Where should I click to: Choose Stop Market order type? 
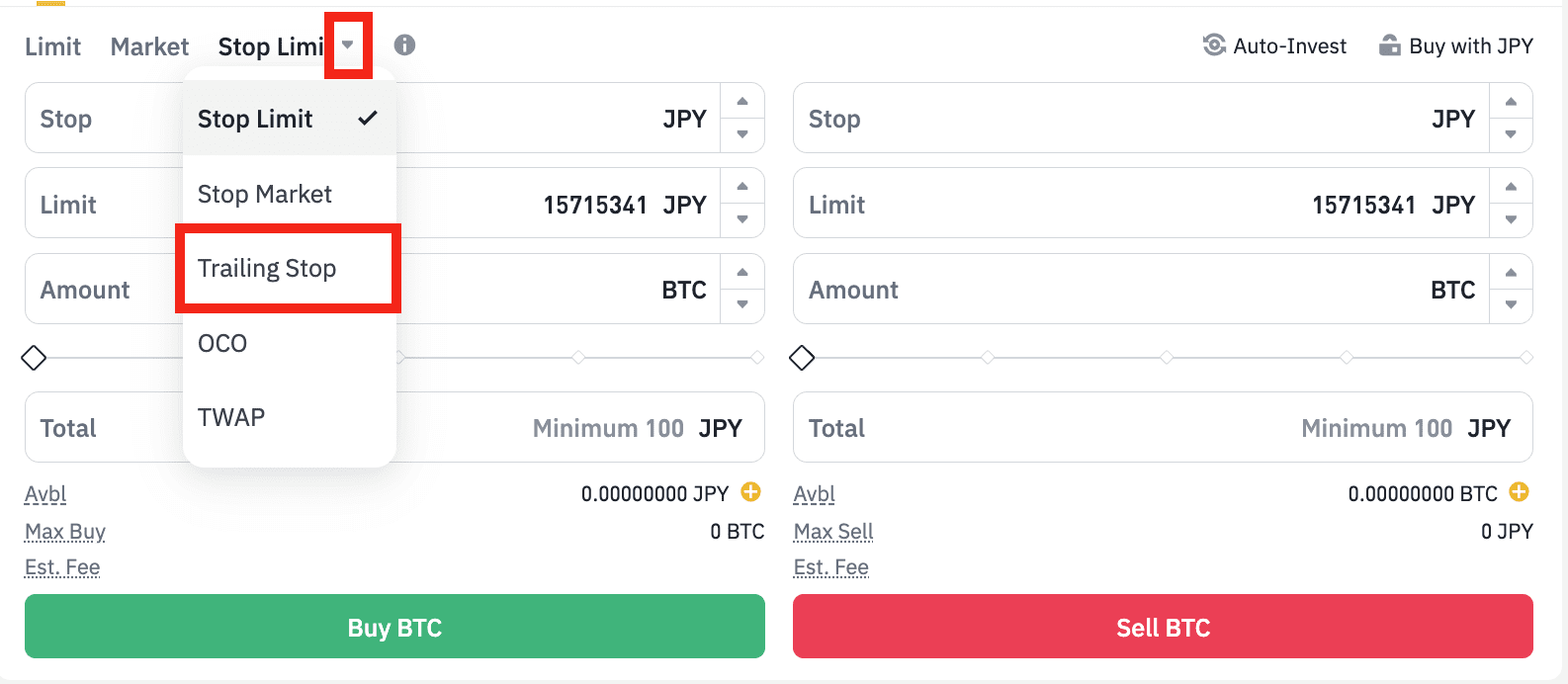pyautogui.click(x=265, y=194)
